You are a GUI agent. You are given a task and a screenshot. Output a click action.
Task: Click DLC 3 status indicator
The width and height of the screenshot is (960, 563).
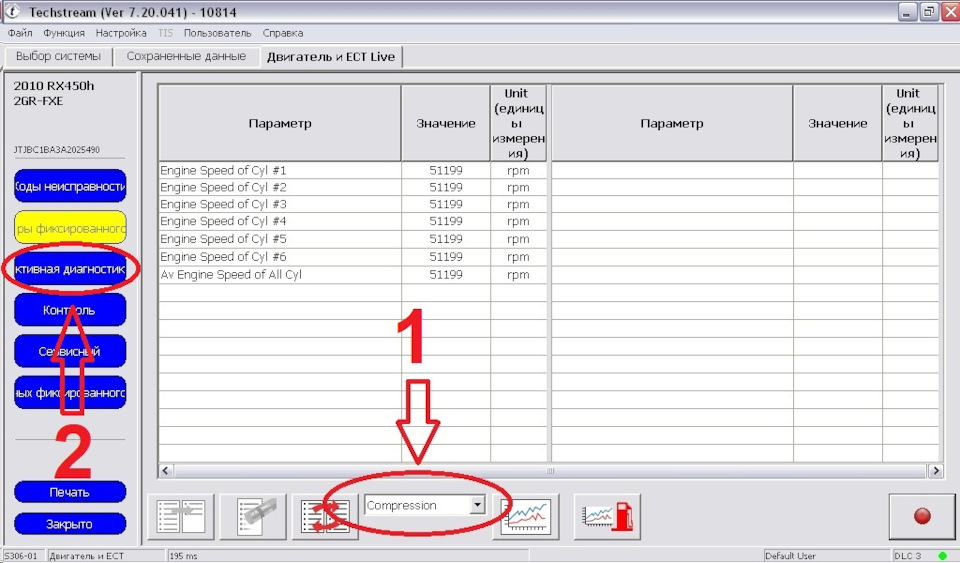pyautogui.click(x=907, y=556)
